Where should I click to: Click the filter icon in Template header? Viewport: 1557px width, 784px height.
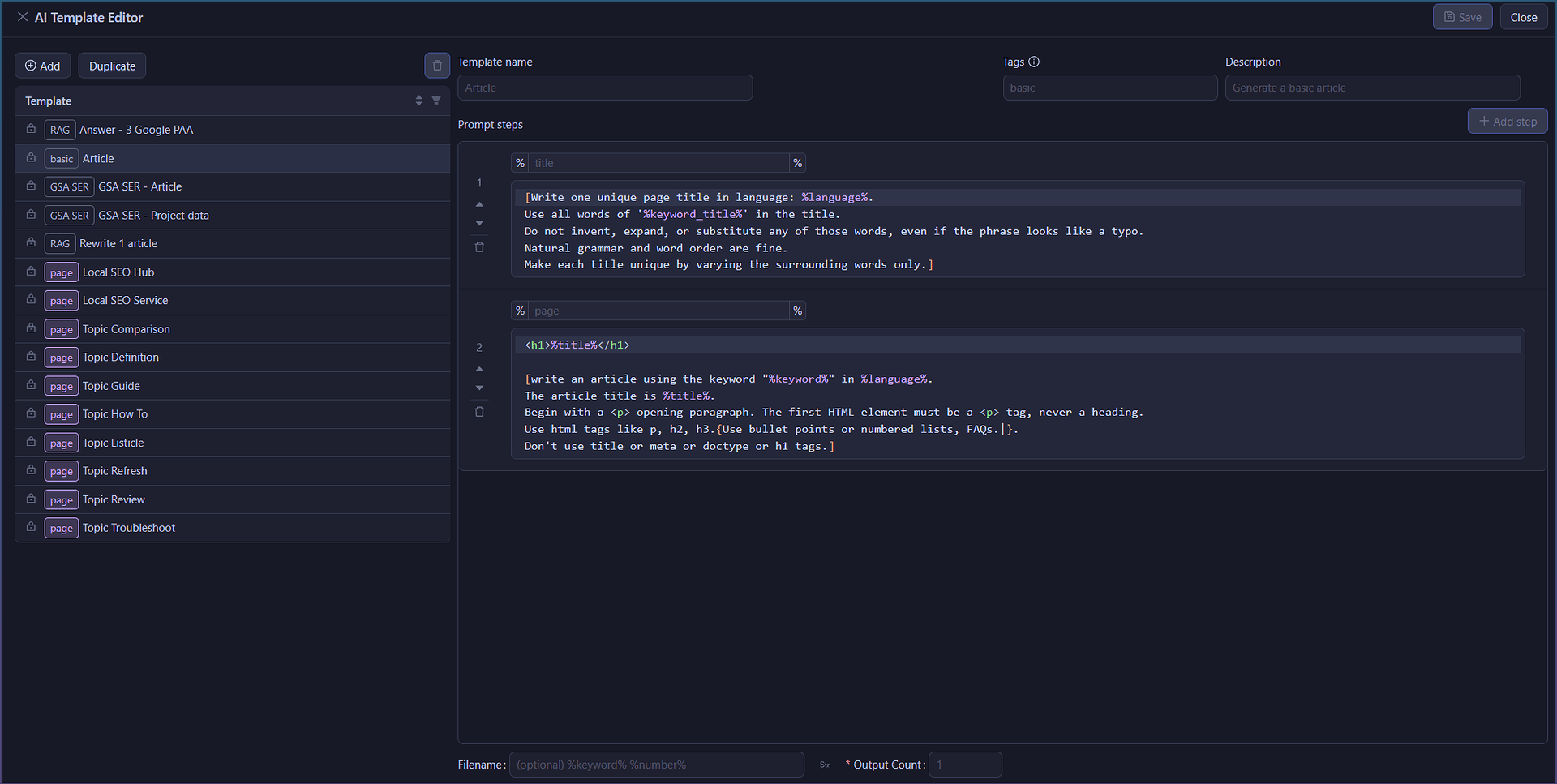coord(436,101)
